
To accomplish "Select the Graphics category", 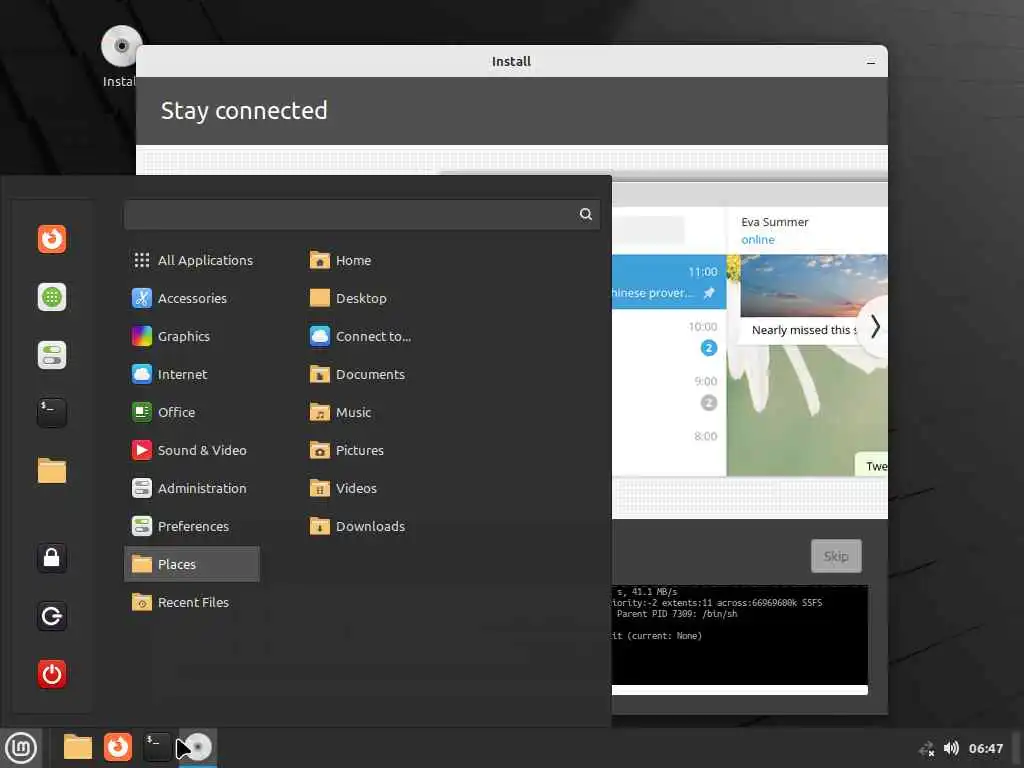I will pyautogui.click(x=192, y=336).
